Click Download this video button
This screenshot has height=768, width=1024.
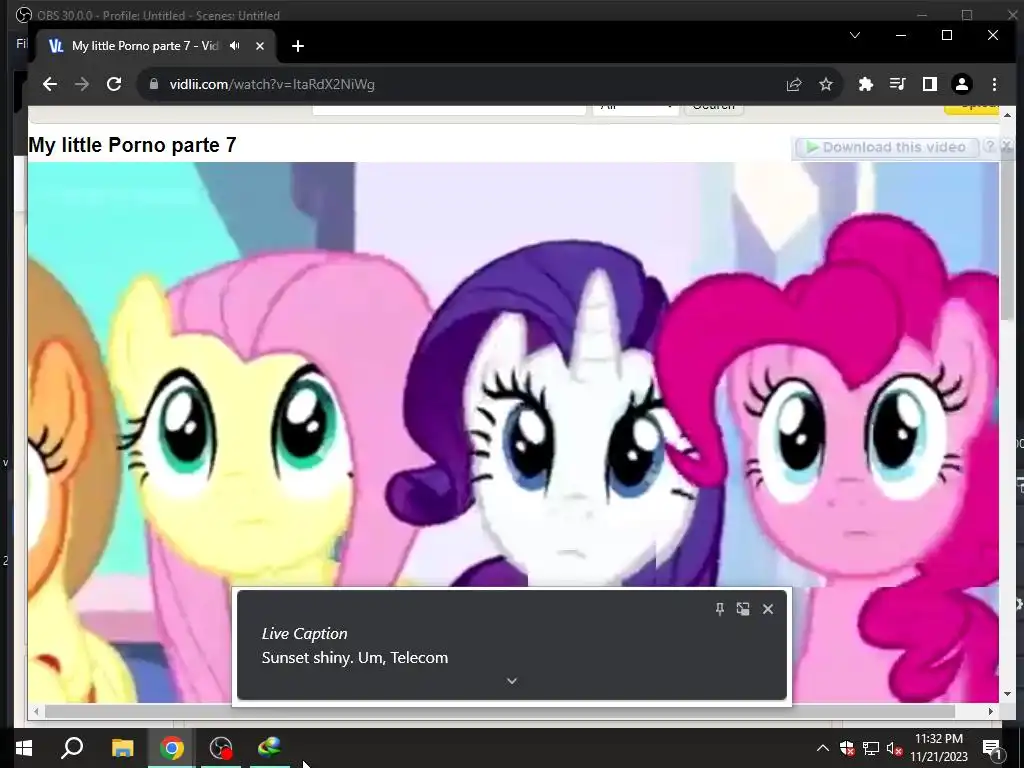[886, 148]
